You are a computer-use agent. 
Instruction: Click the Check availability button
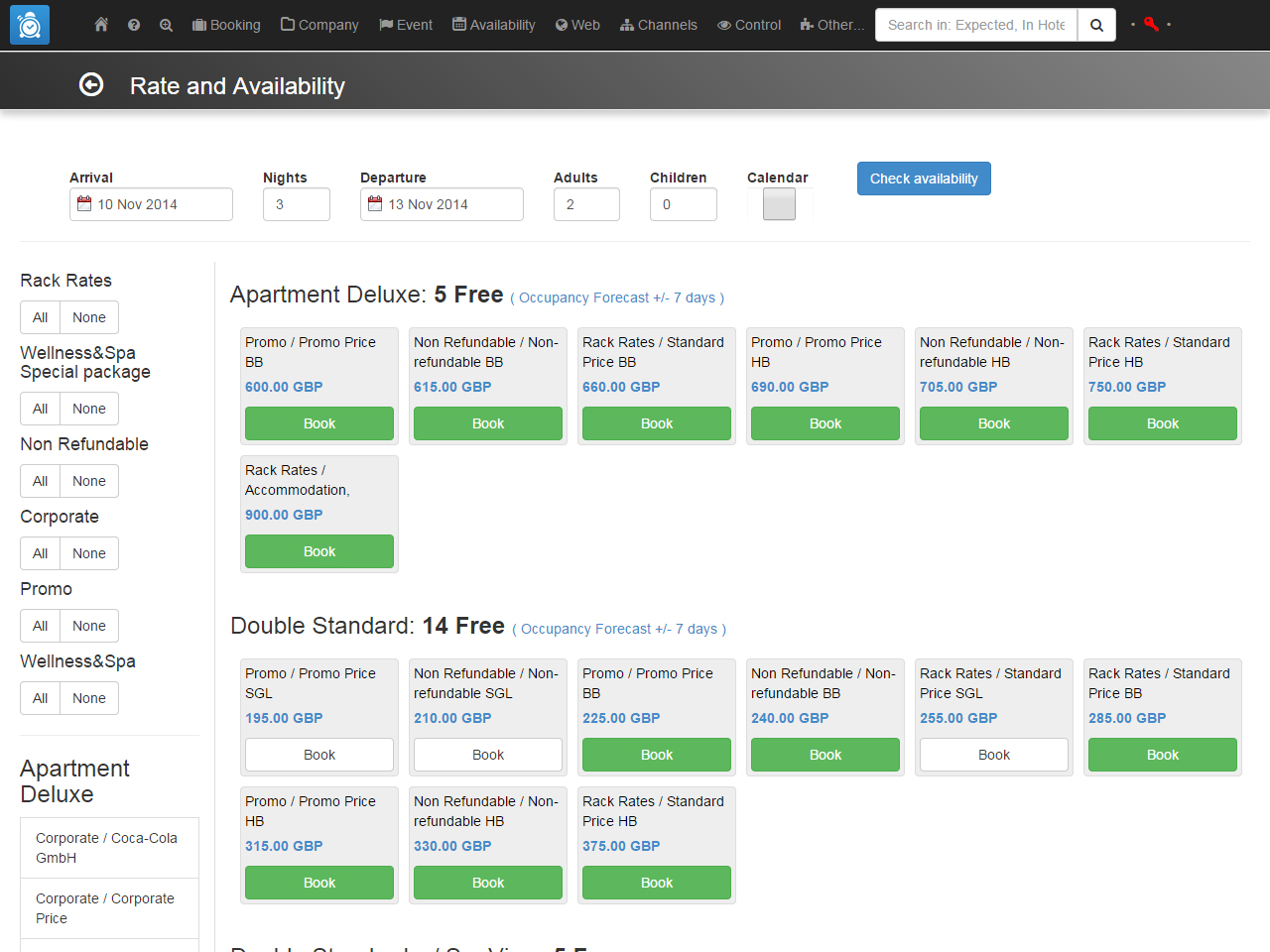924,178
